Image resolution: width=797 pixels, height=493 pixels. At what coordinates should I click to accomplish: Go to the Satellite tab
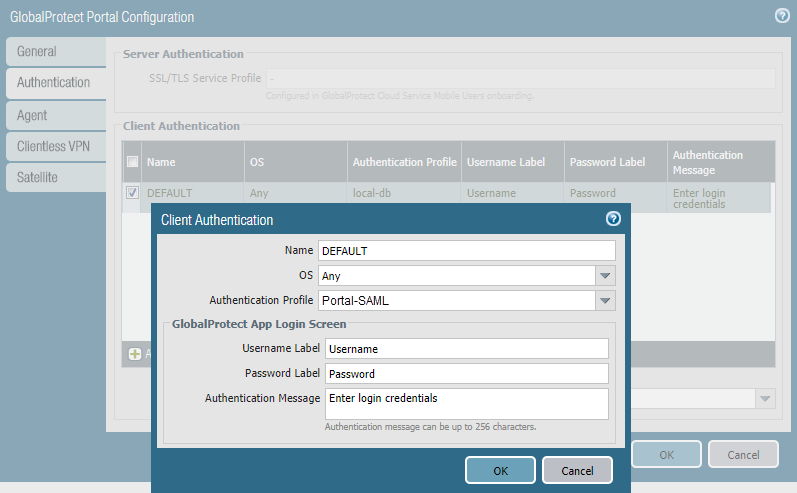pos(55,177)
